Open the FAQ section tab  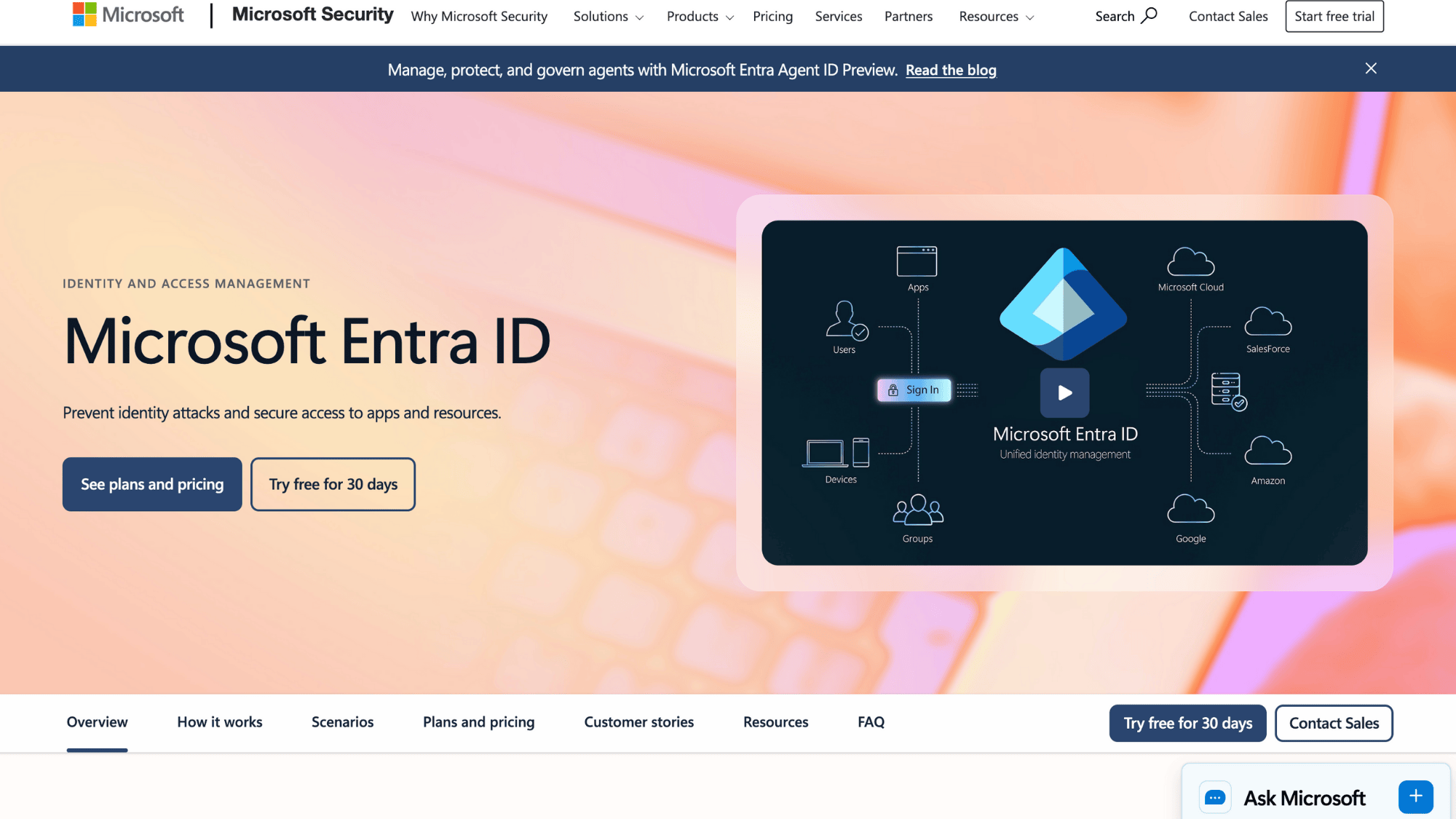point(871,721)
